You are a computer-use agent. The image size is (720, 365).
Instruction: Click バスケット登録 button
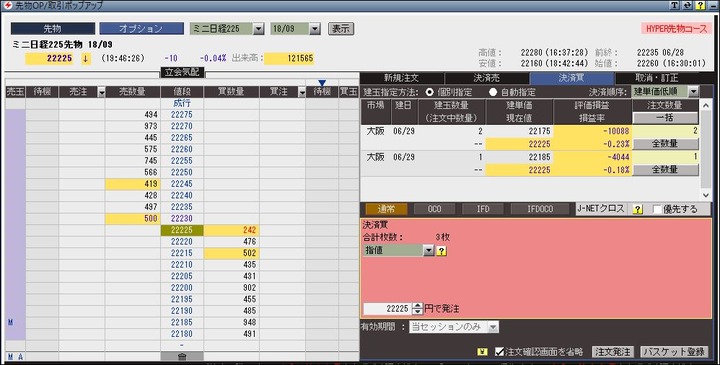(x=674, y=352)
